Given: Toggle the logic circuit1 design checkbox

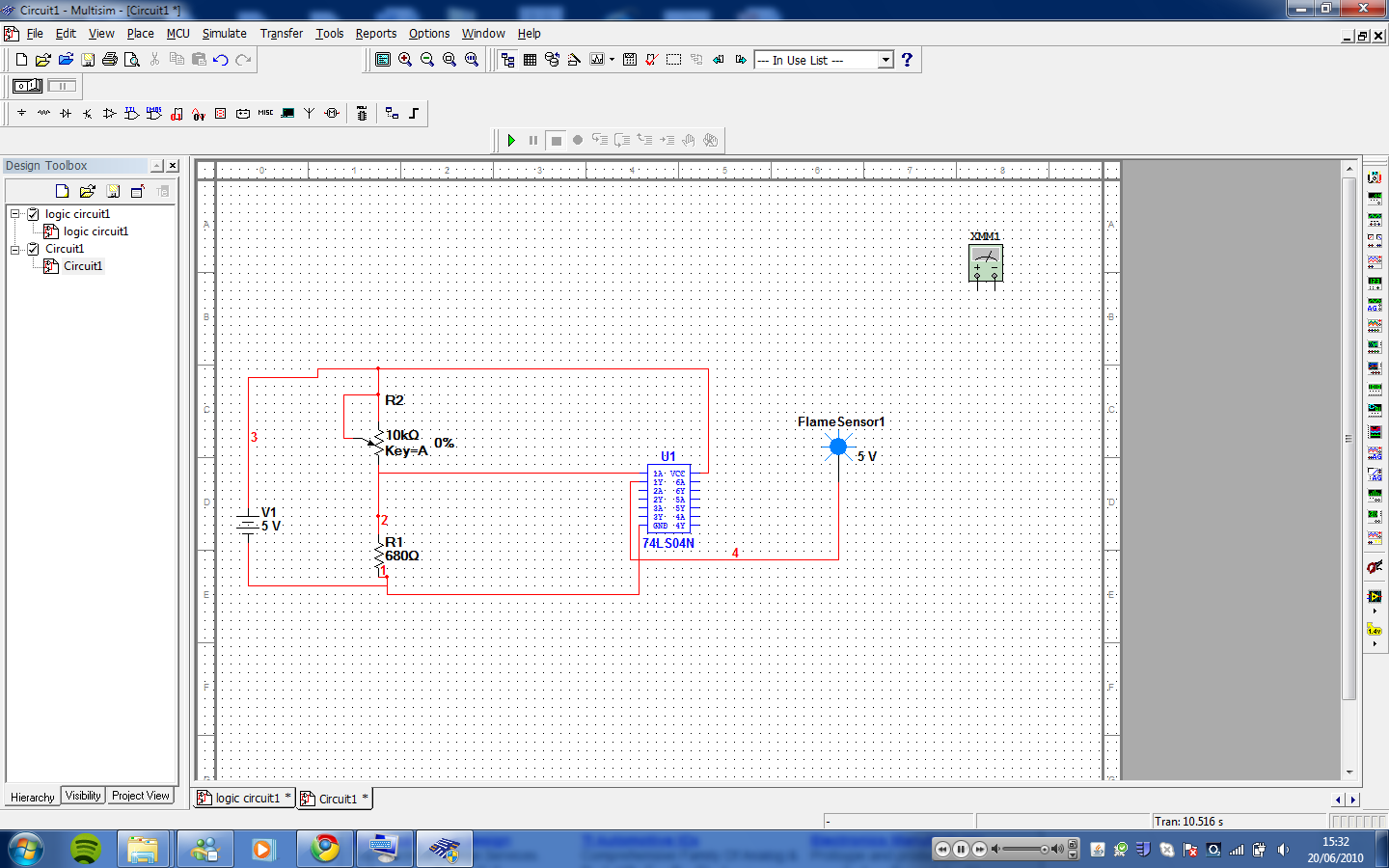Looking at the screenshot, I should click(34, 214).
